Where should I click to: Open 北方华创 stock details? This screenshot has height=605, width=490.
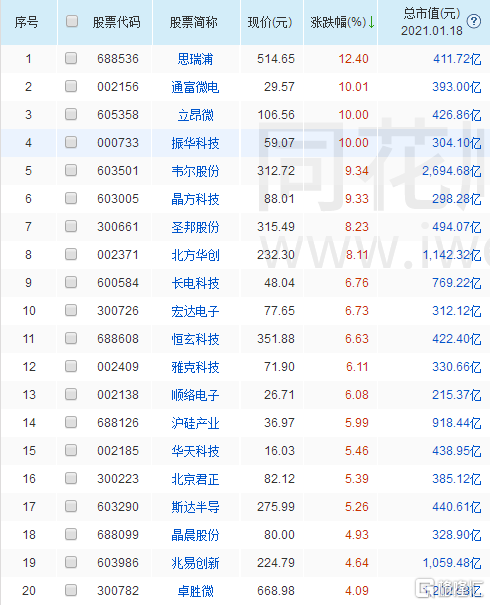pos(195,255)
